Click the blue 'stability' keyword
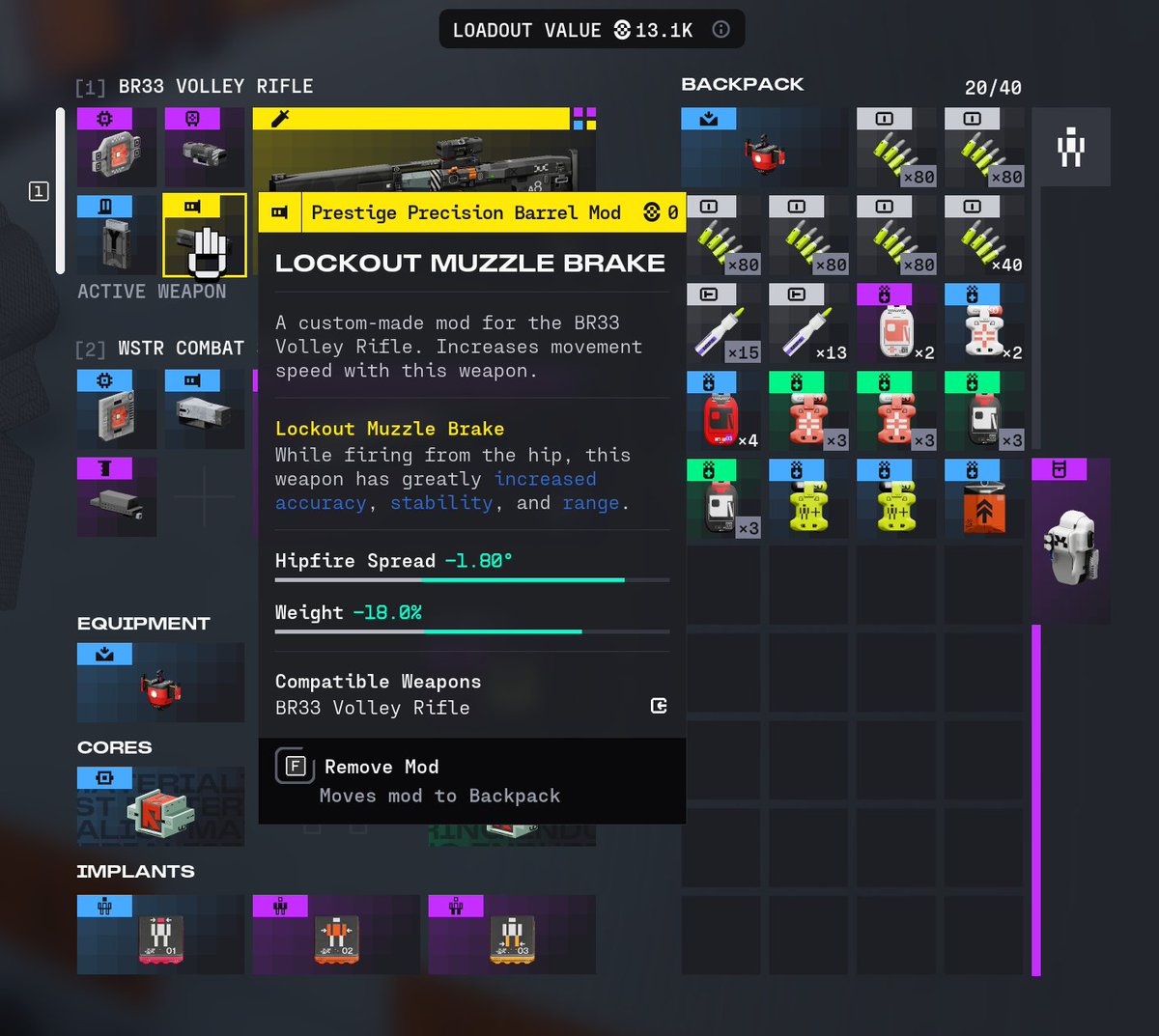Screen dimensions: 1159x1036 (x=441, y=503)
